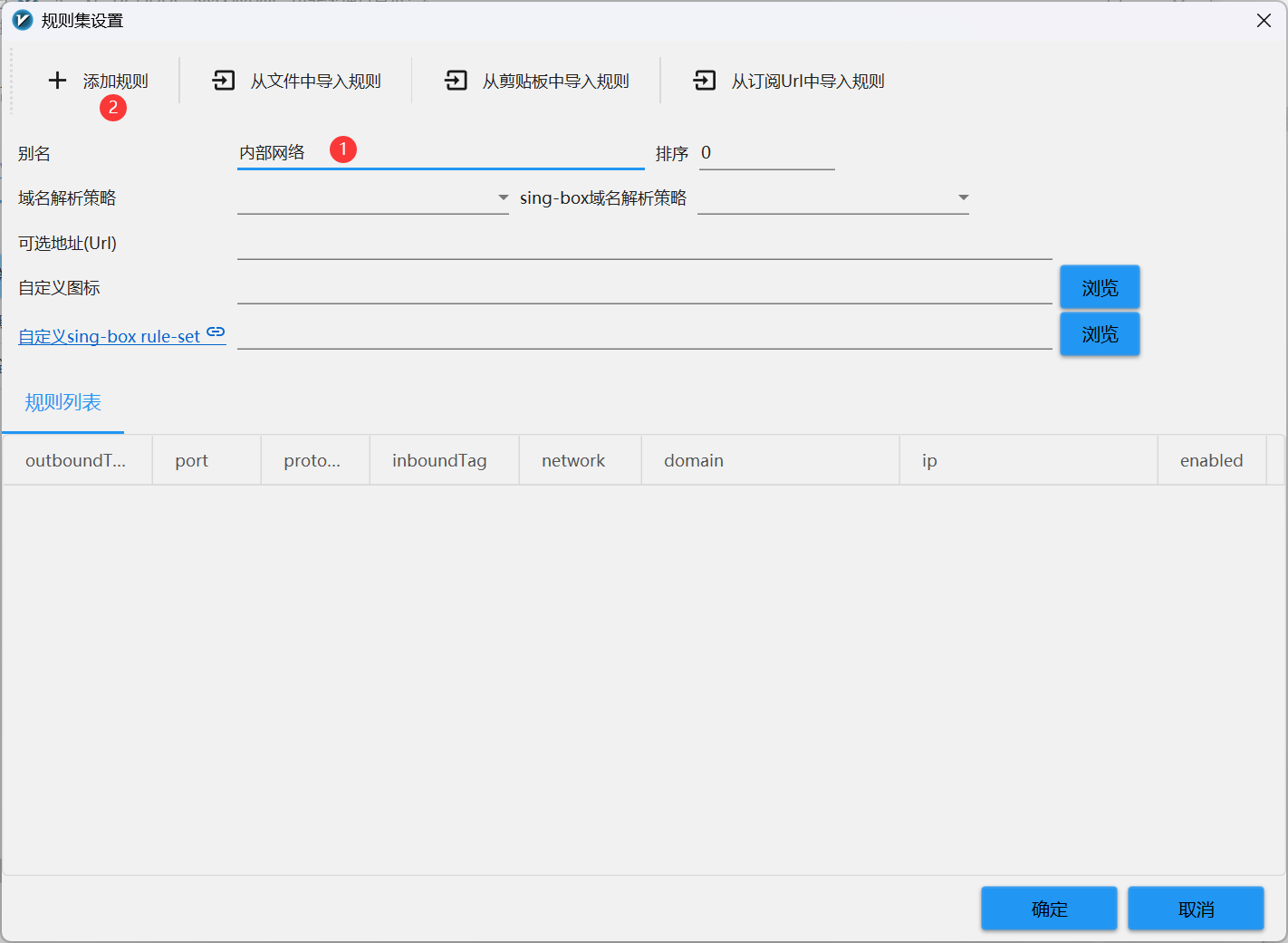Cancel with the 取消 button

(x=1196, y=909)
